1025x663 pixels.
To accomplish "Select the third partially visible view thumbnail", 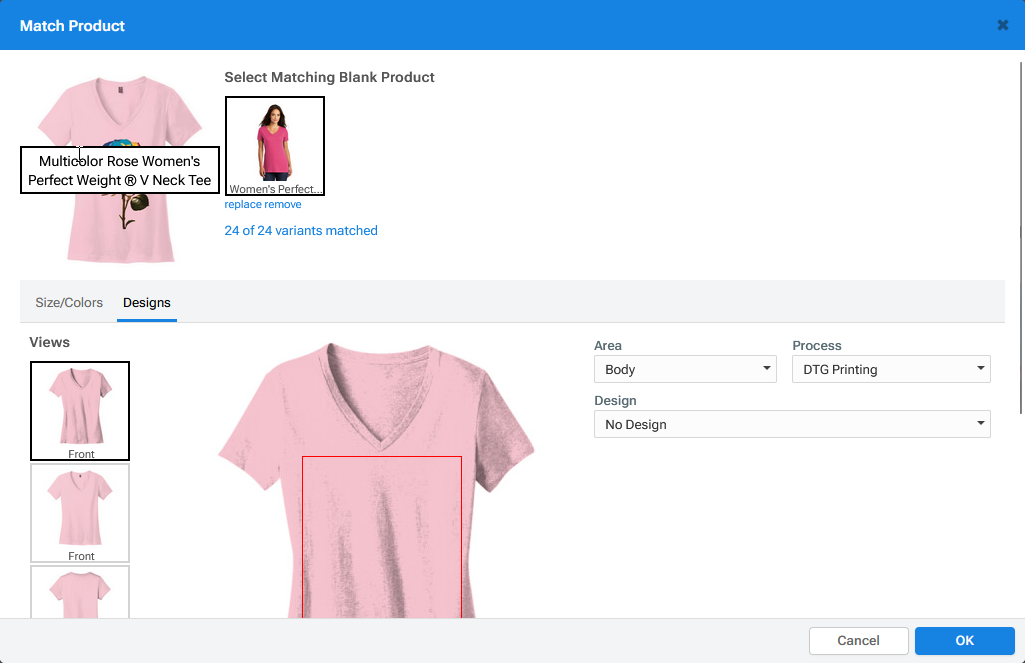I will point(80,592).
